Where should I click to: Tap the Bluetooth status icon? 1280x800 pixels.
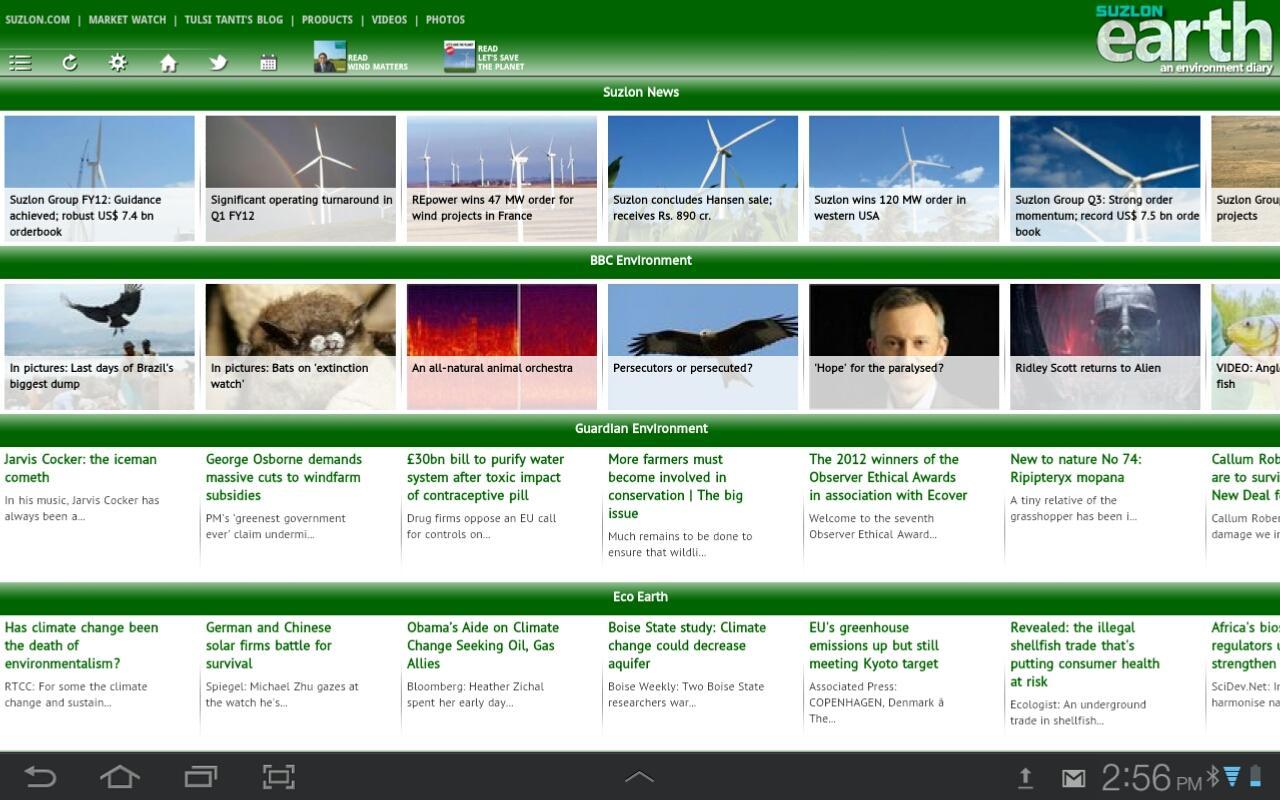[x=1213, y=776]
